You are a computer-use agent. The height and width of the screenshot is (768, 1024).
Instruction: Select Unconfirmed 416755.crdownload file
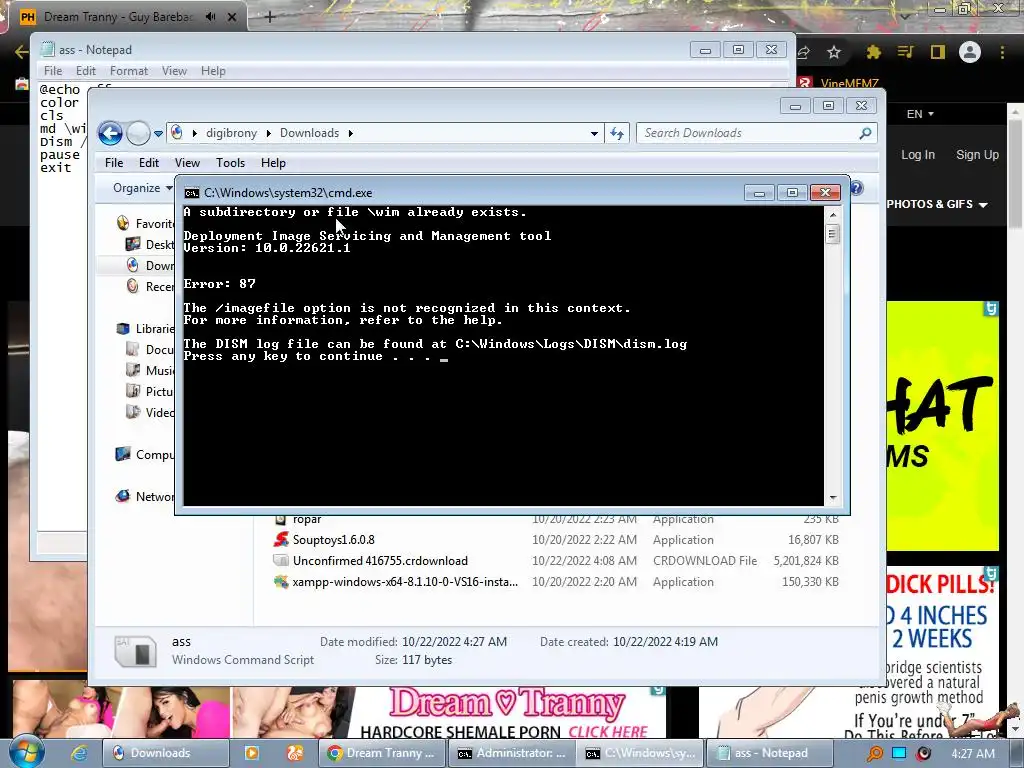click(x=556, y=560)
